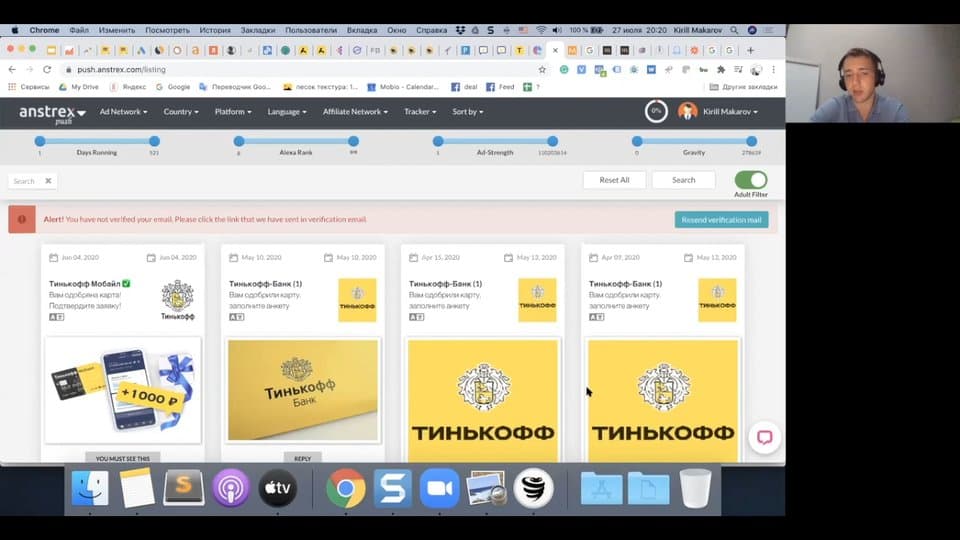Expand Tracker dropdown
The width and height of the screenshot is (960, 540).
click(420, 112)
